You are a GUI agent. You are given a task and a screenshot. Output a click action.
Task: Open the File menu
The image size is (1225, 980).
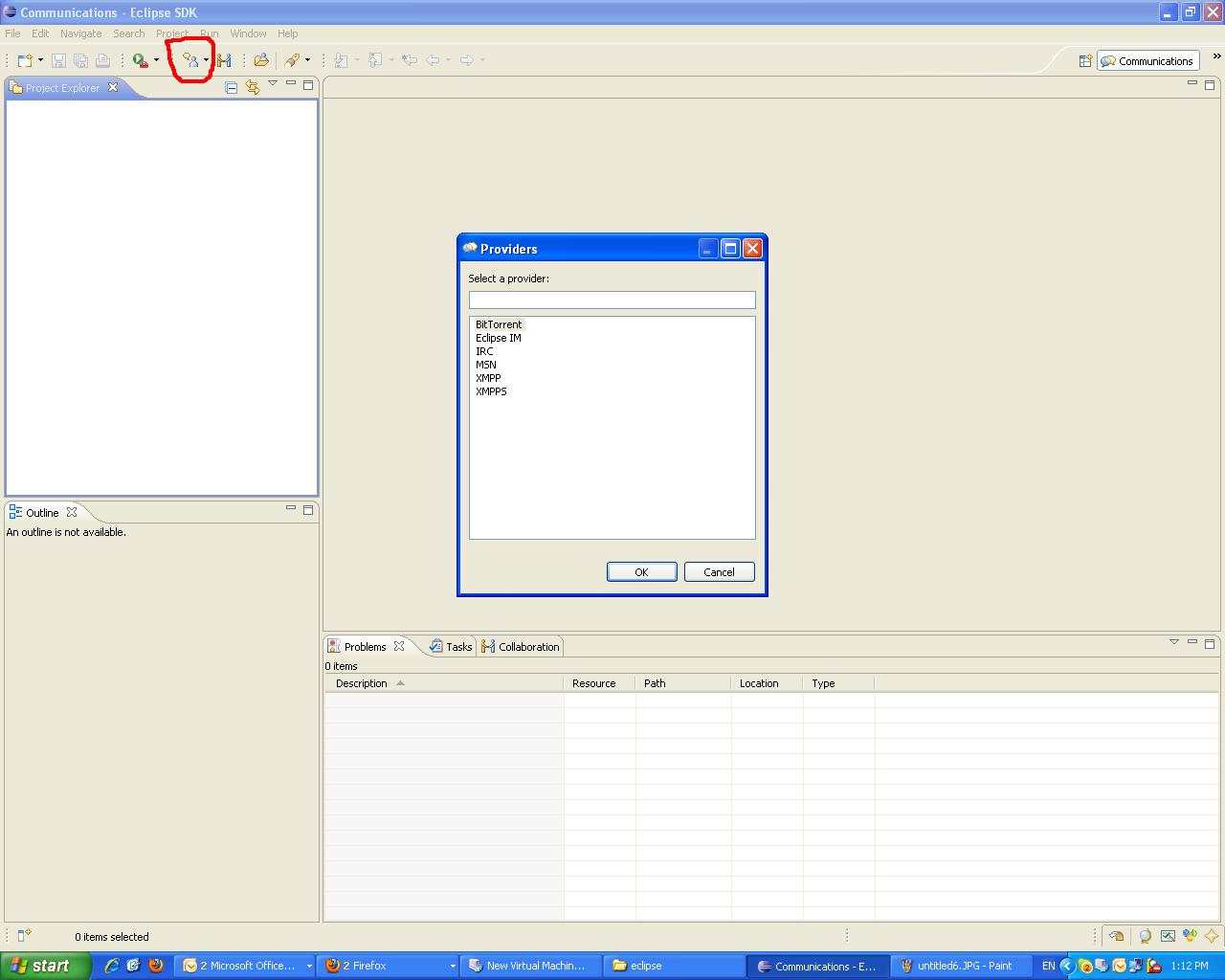tap(12, 33)
